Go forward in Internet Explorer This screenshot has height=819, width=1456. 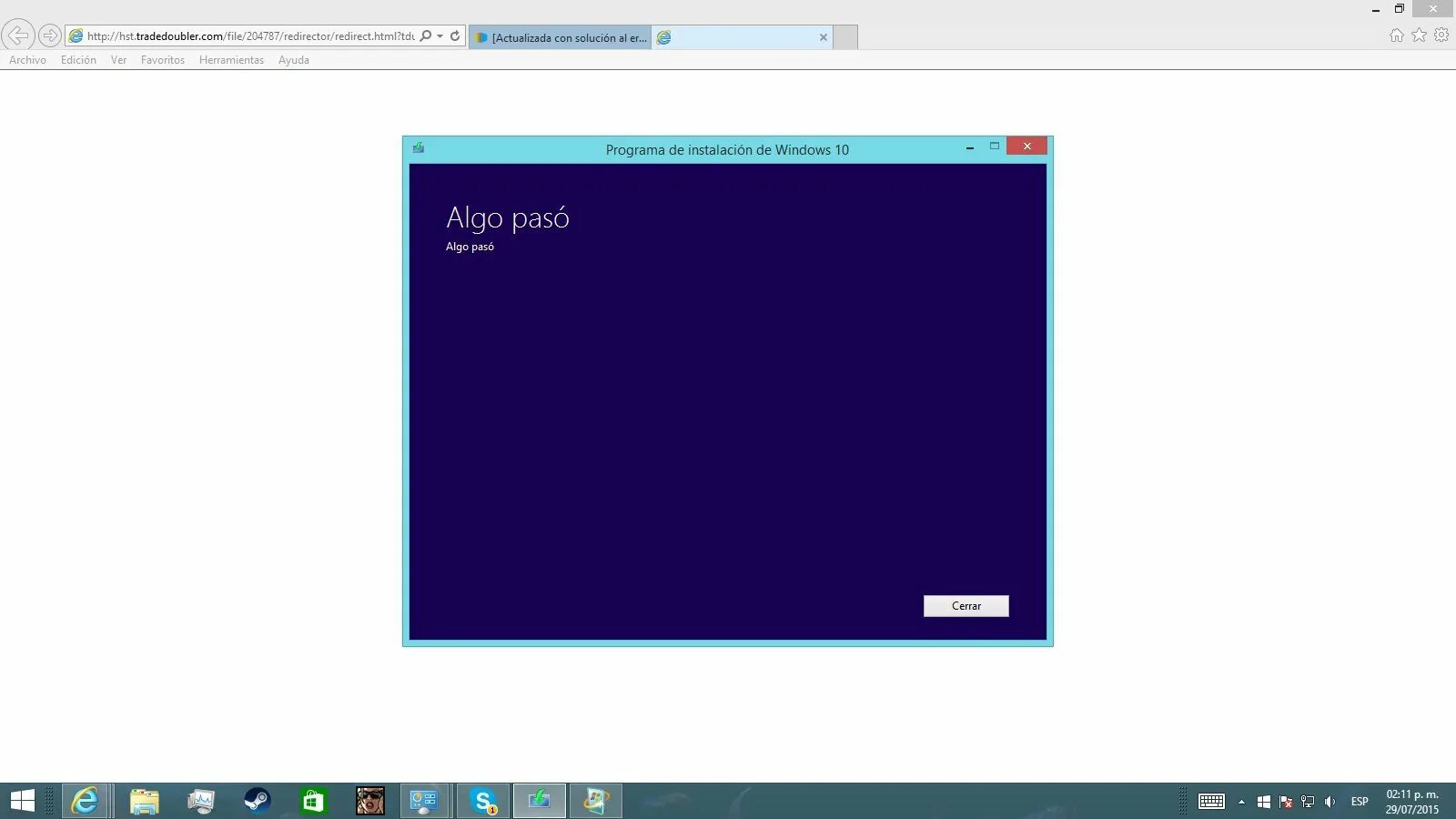tap(50, 35)
